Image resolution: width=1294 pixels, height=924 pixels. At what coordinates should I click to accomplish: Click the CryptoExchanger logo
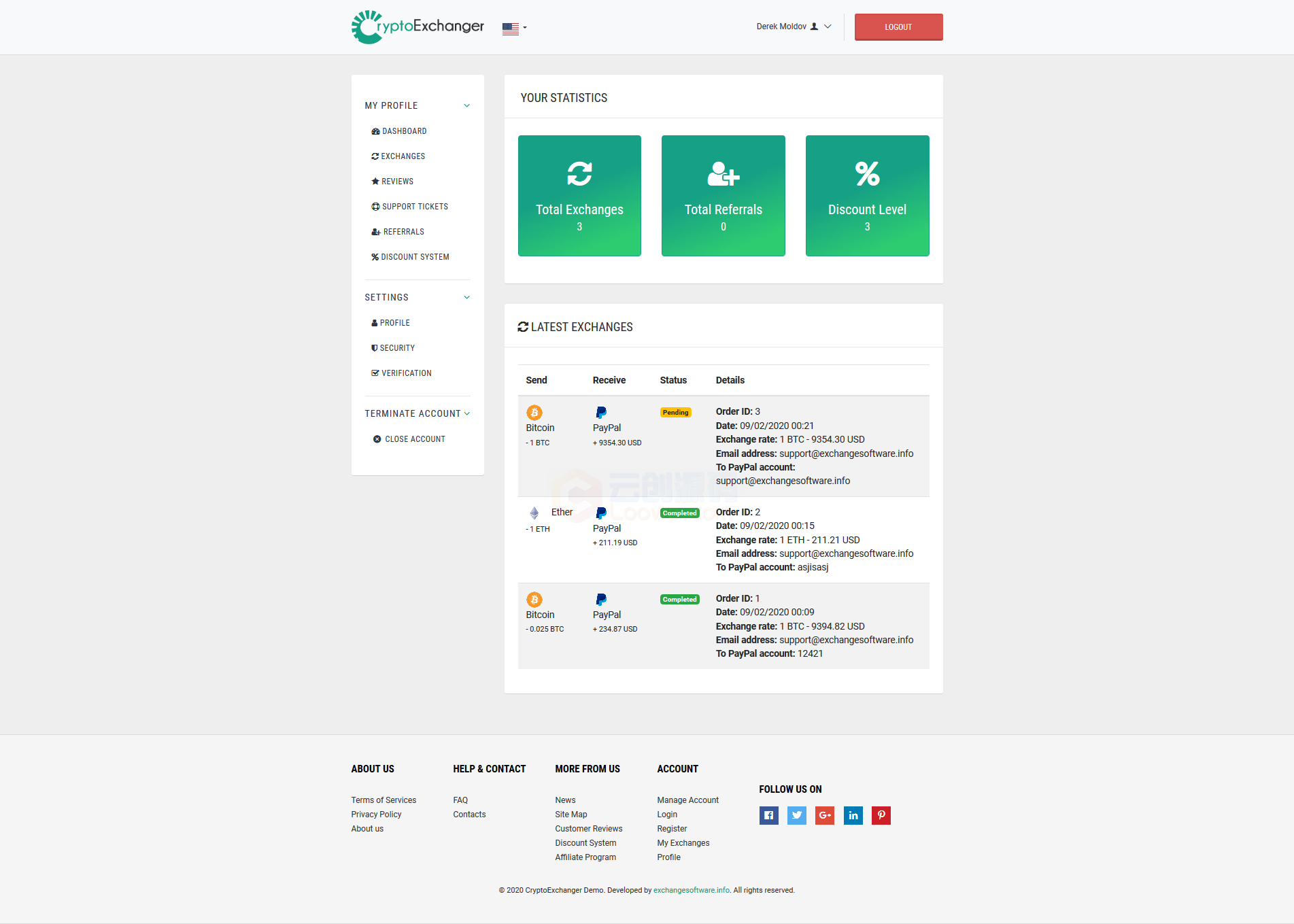click(418, 27)
